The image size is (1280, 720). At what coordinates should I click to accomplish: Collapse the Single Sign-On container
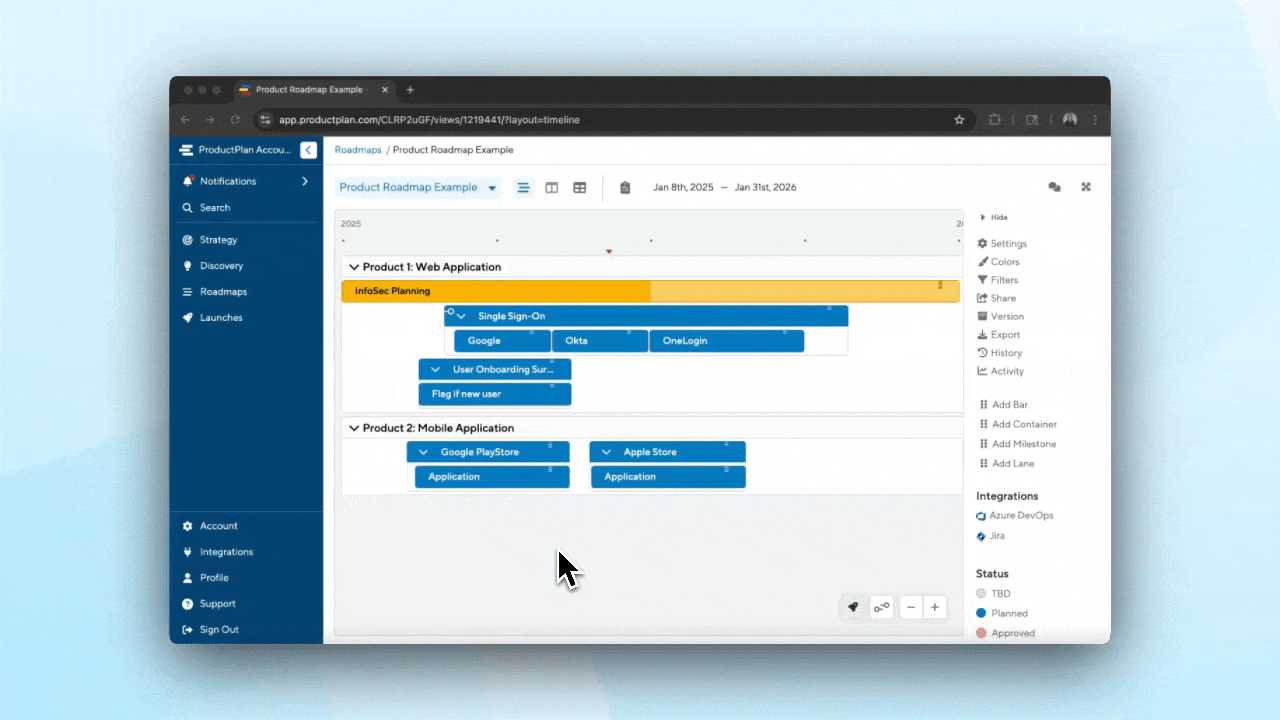(x=461, y=316)
